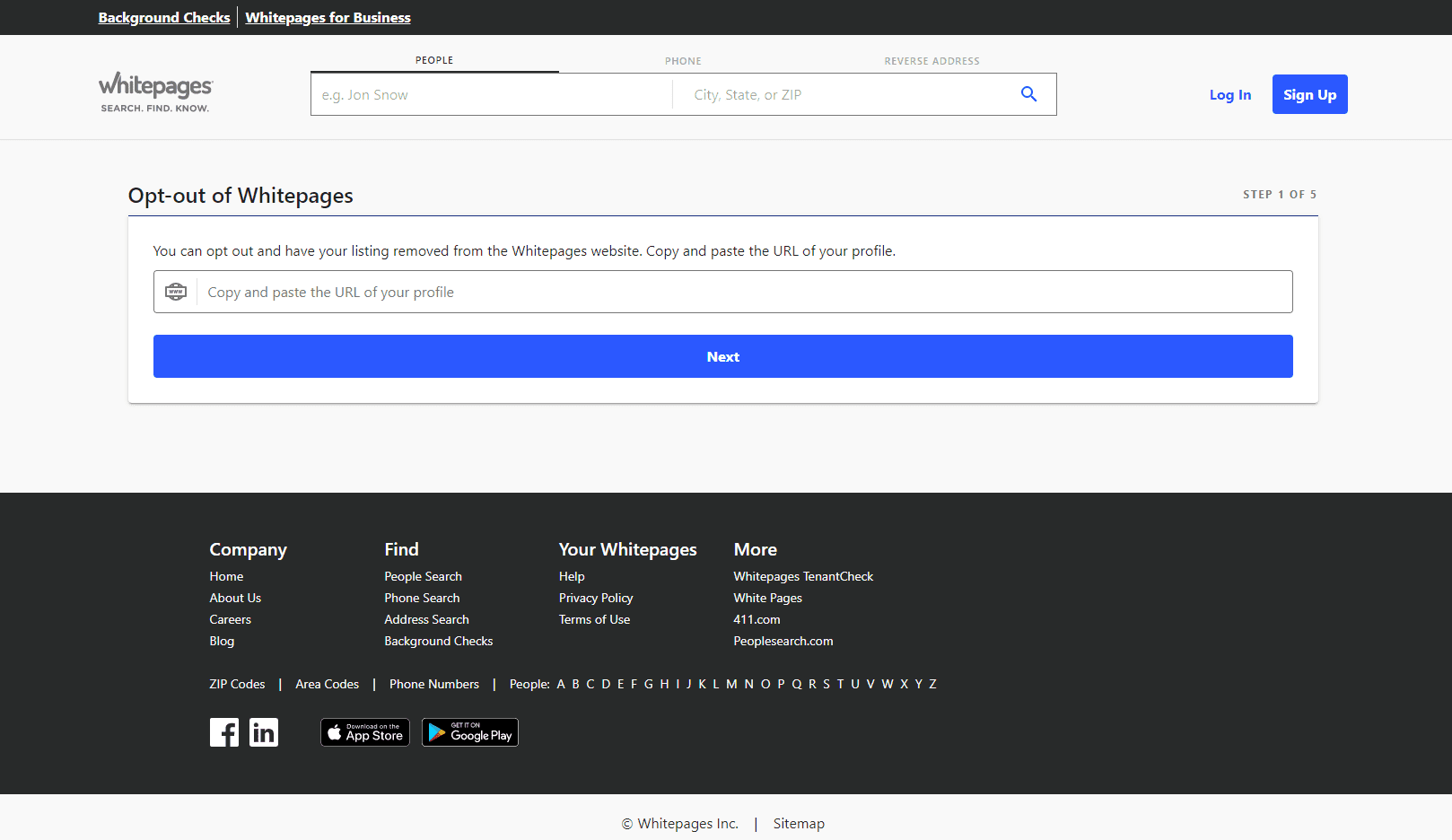Screen dimensions: 1452x840
Task: Open the Privacy Policy link
Action: [596, 598]
